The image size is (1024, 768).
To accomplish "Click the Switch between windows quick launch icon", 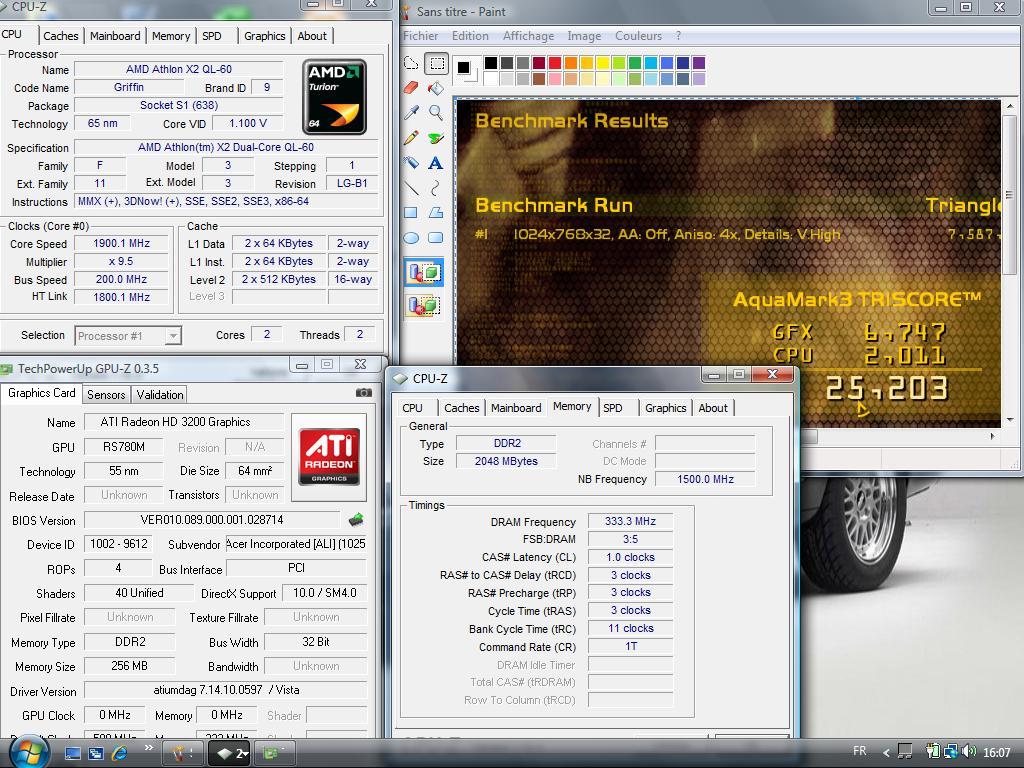I will [96, 754].
